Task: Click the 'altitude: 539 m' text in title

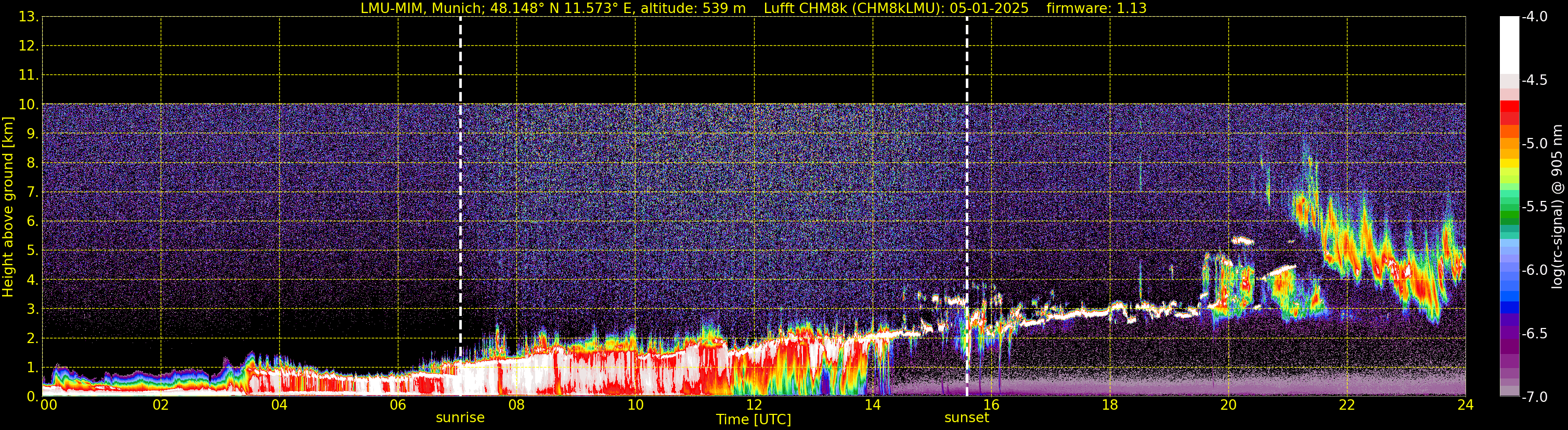Action: 693,8
